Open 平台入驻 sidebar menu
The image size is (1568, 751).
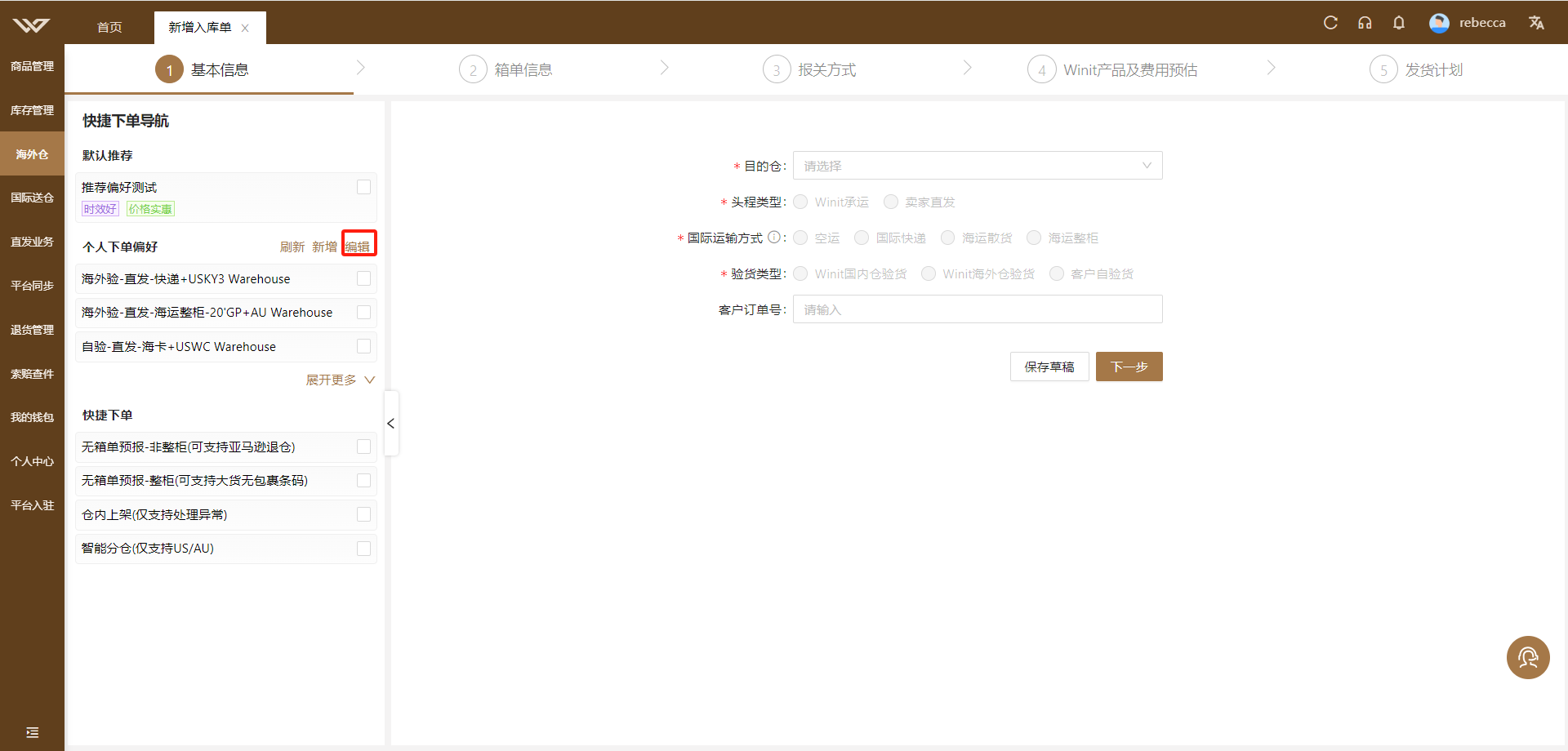pos(32,505)
